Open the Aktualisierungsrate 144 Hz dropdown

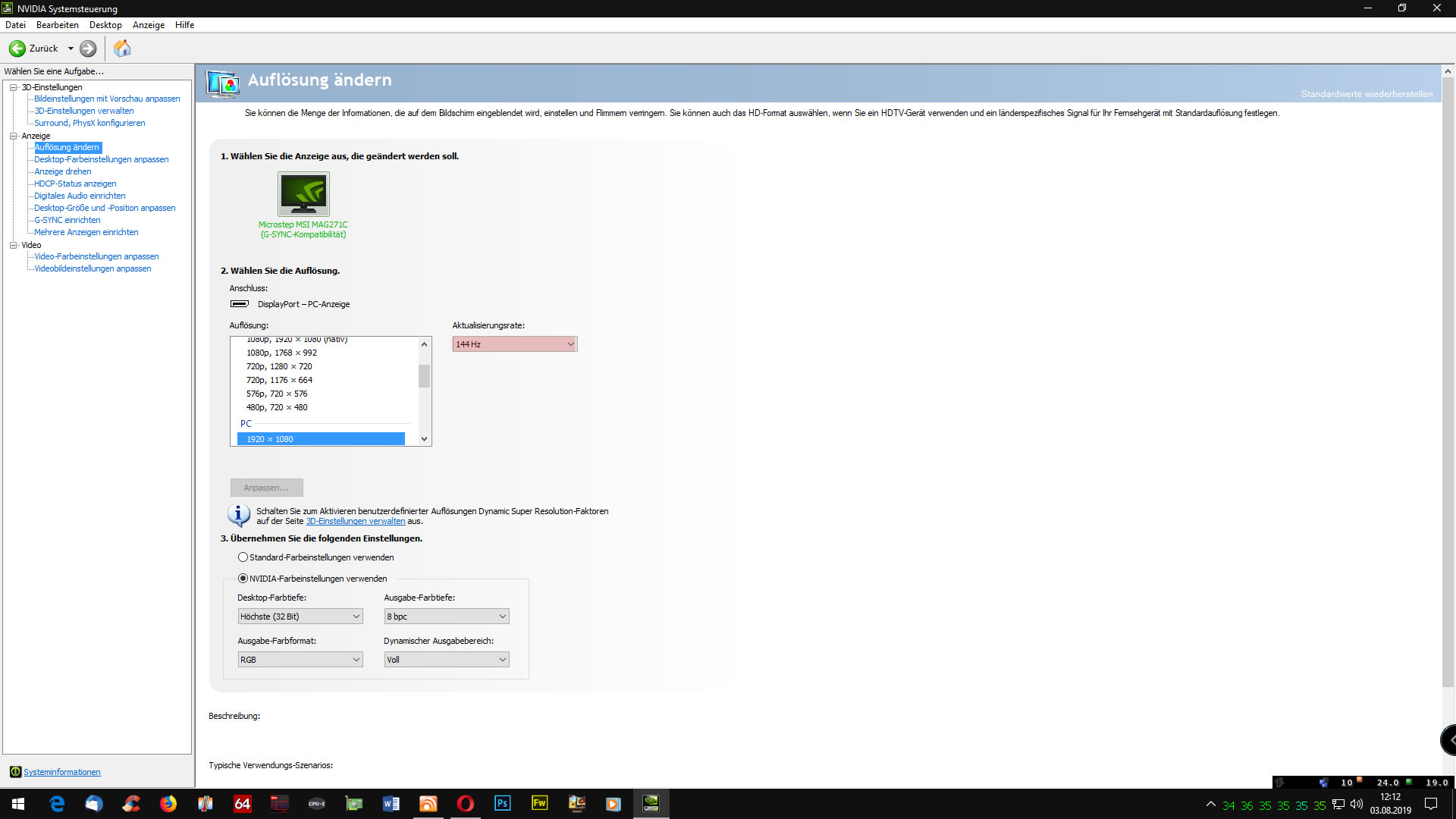click(515, 344)
